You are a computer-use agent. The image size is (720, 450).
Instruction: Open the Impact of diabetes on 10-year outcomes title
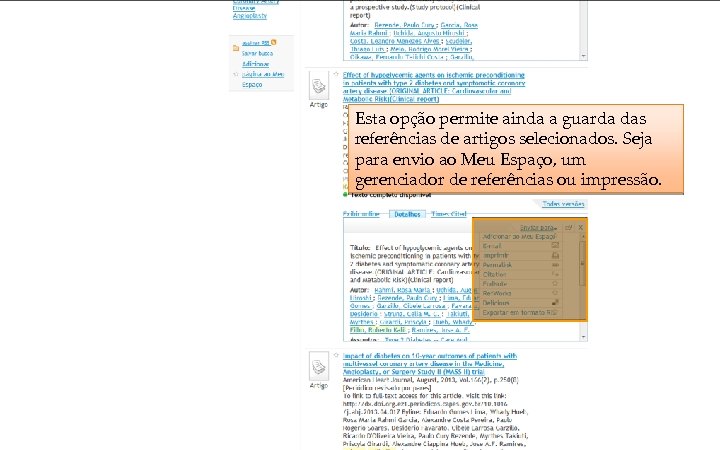[430, 364]
